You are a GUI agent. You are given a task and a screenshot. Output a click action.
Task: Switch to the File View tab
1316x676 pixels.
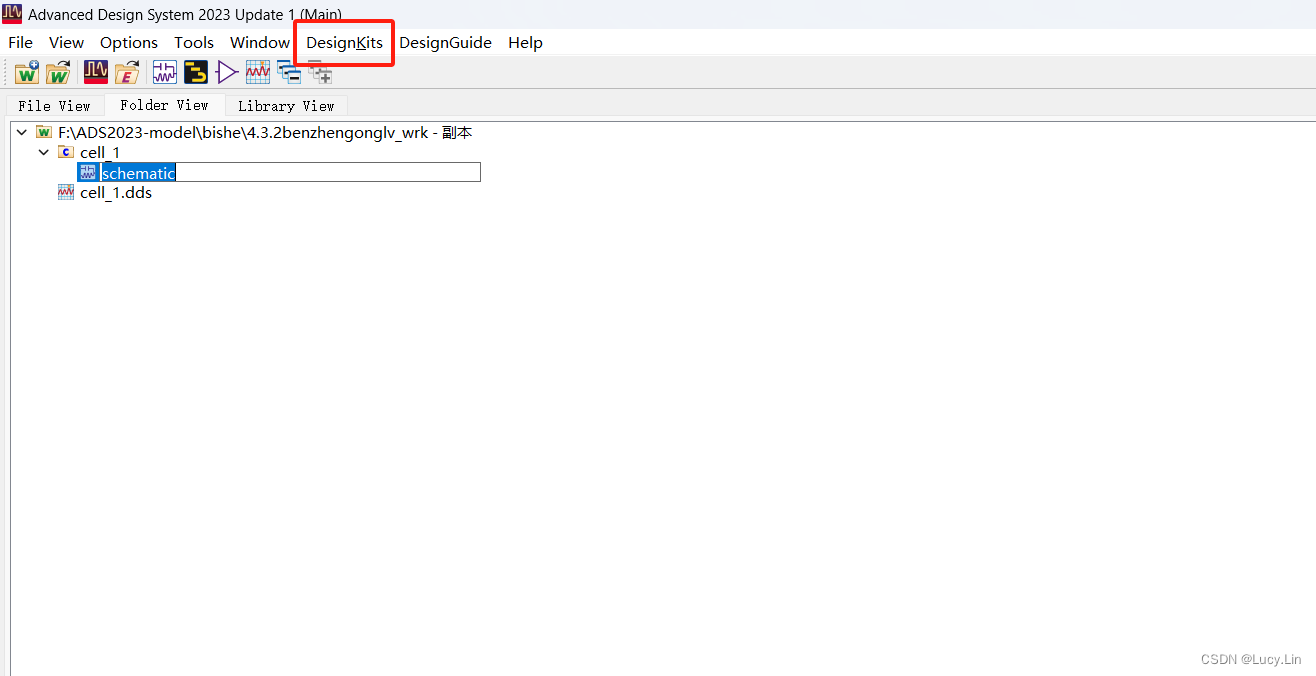click(x=54, y=105)
